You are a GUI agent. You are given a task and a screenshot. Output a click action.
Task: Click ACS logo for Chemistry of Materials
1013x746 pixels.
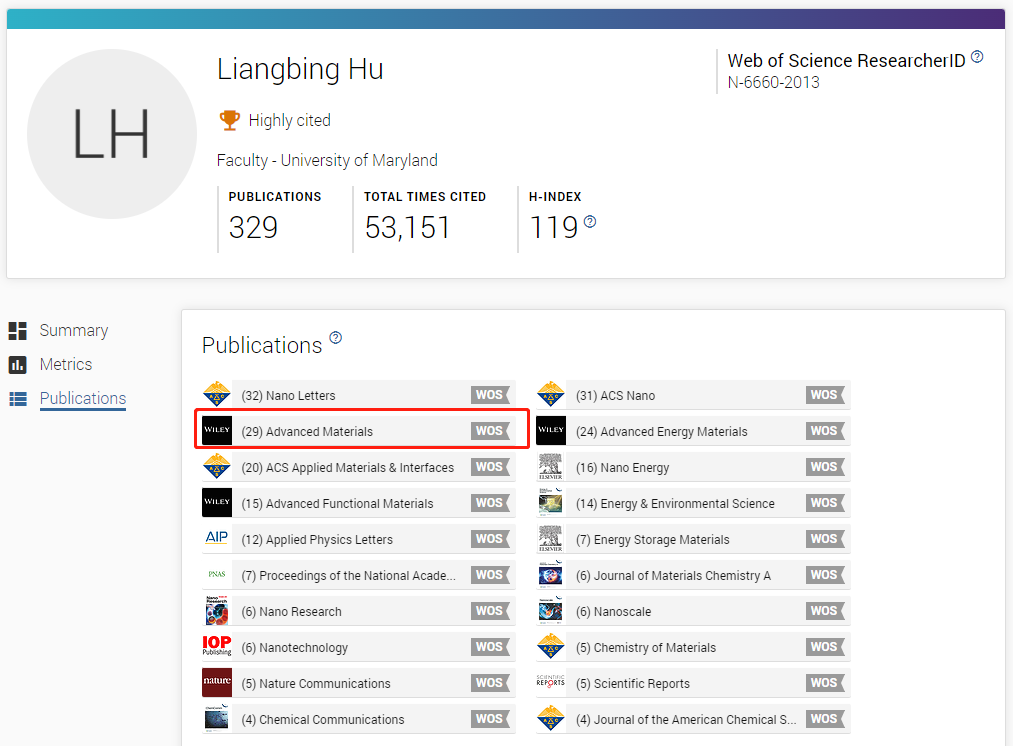[550, 647]
